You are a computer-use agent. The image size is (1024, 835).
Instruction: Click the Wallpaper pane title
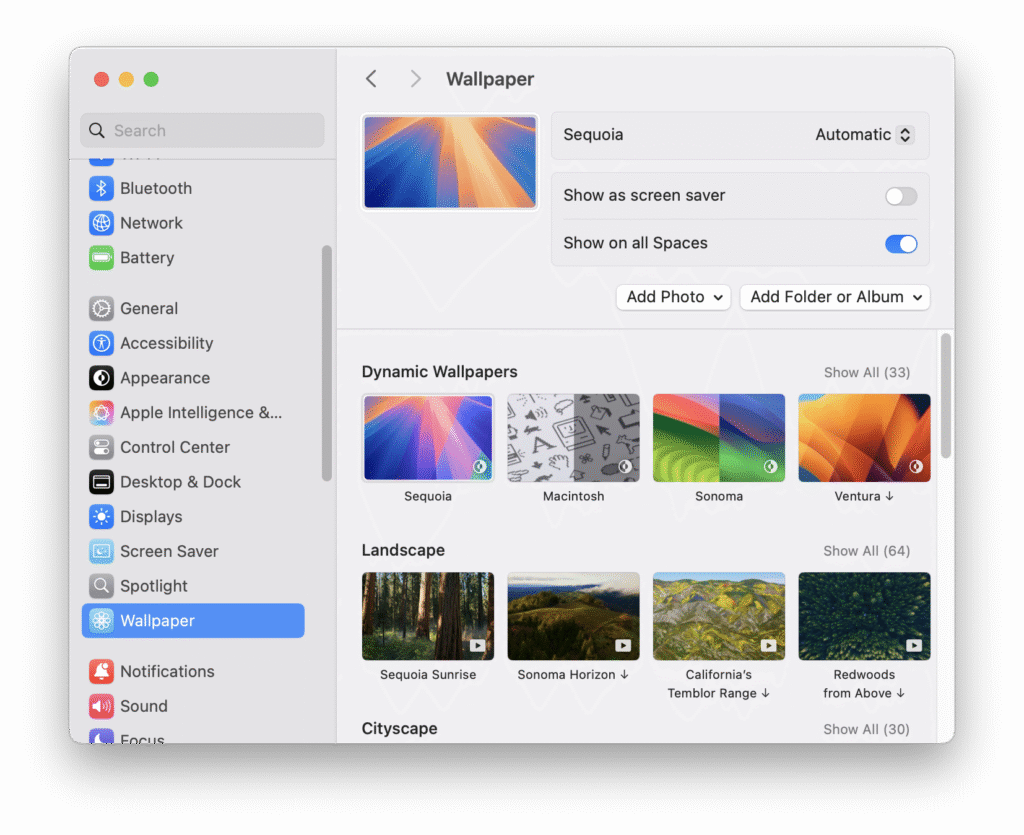pos(490,79)
